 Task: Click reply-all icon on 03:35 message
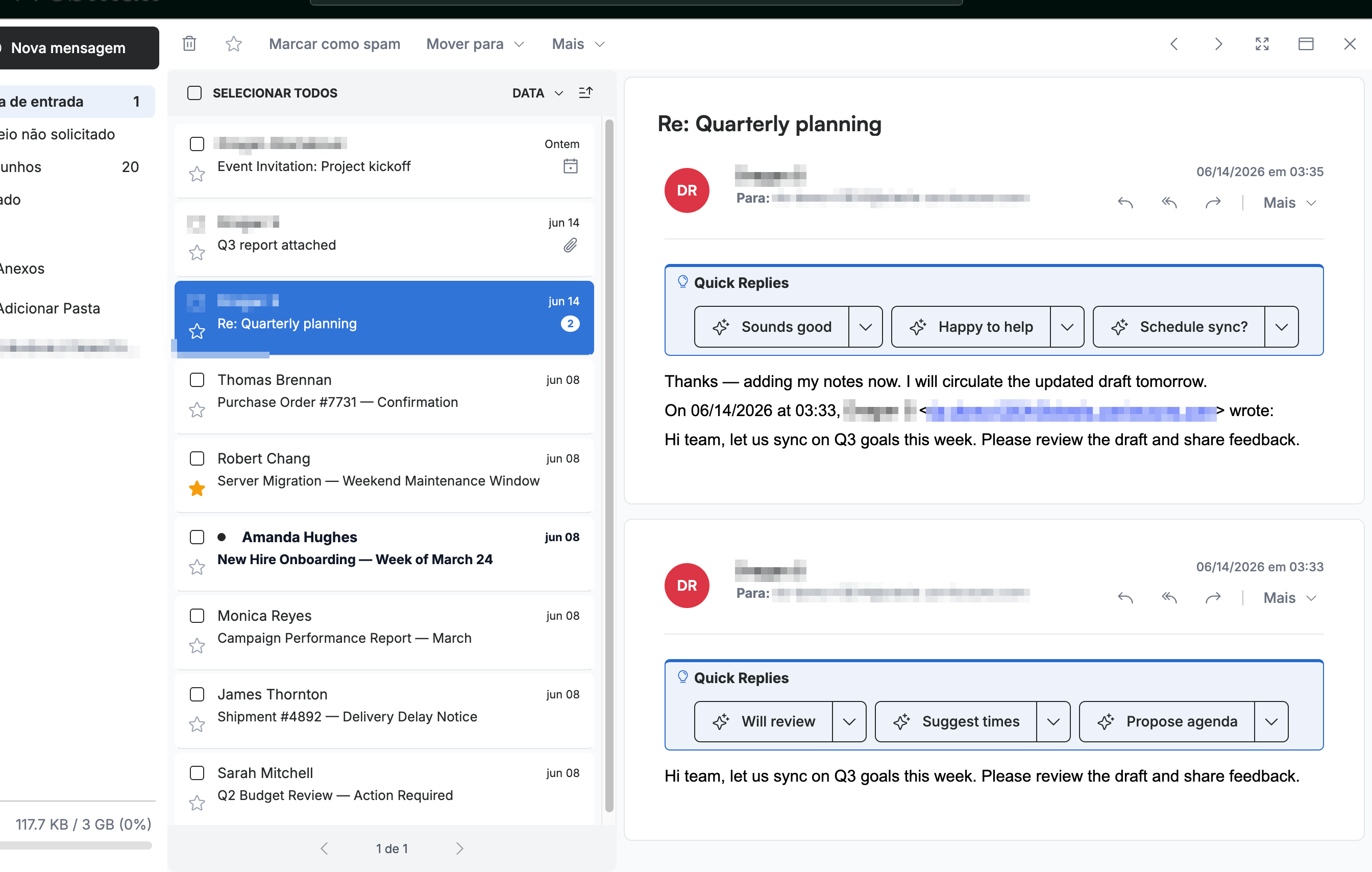[x=1169, y=203]
